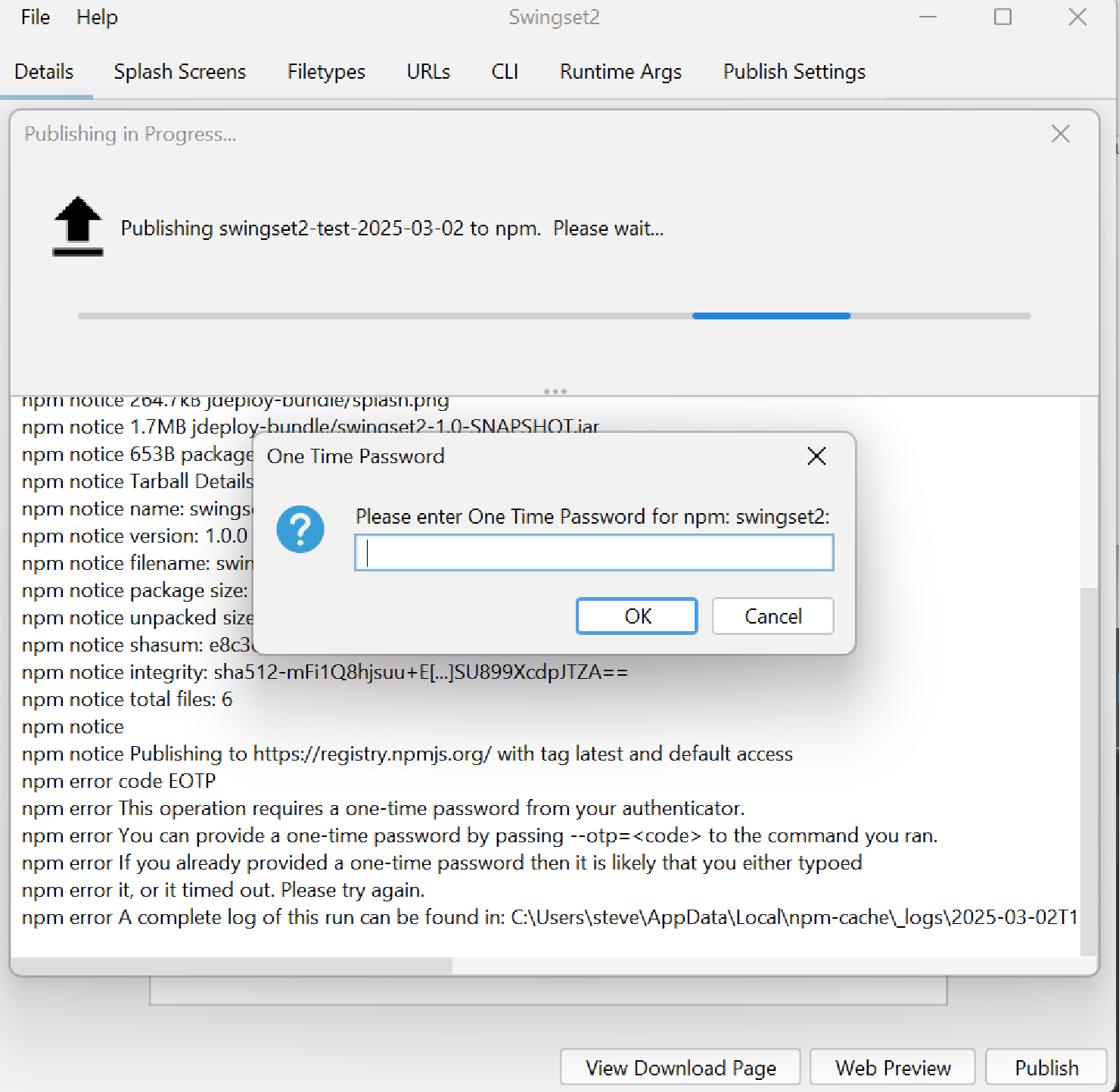1119x1092 pixels.
Task: Click the ellipsis splitter handle below the progress bar
Action: click(555, 390)
